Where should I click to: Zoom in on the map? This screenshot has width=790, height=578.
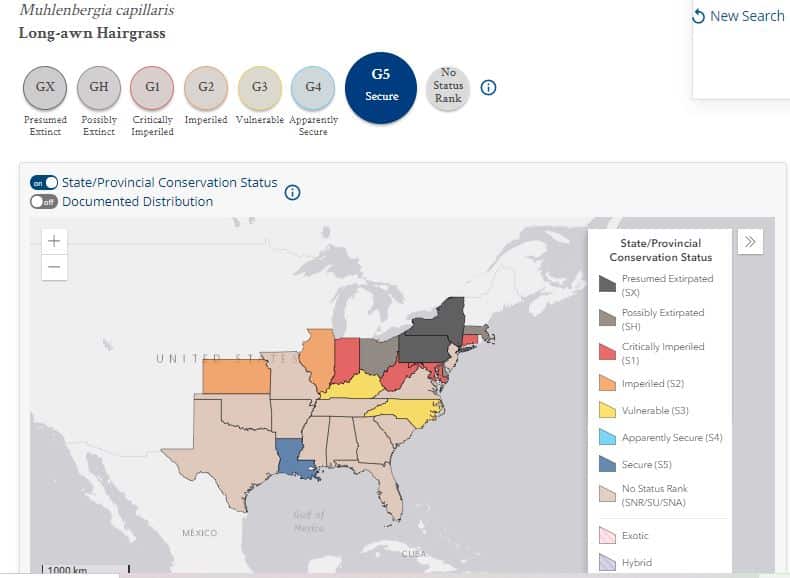pos(54,241)
